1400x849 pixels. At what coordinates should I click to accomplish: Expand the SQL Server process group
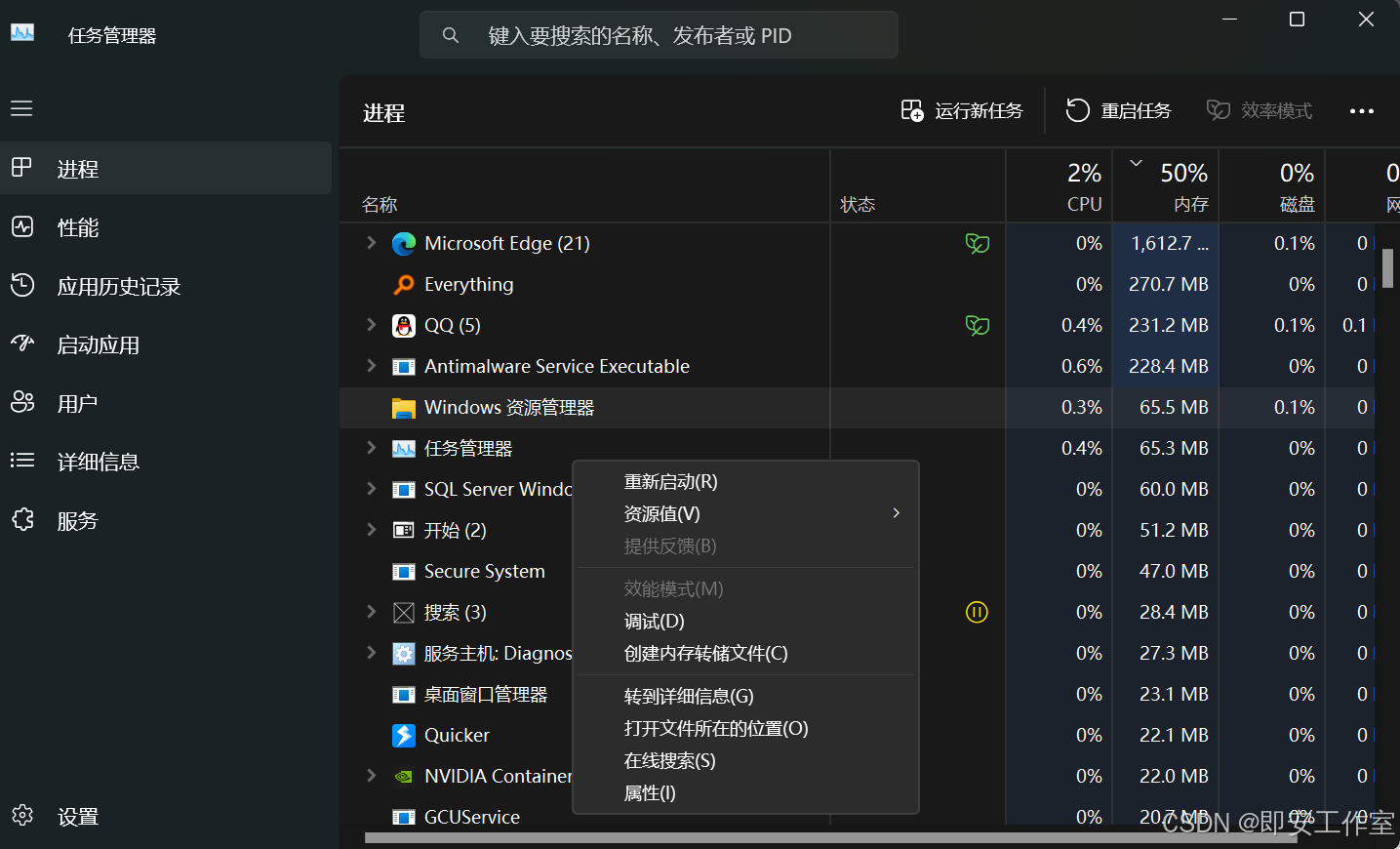[x=371, y=489]
